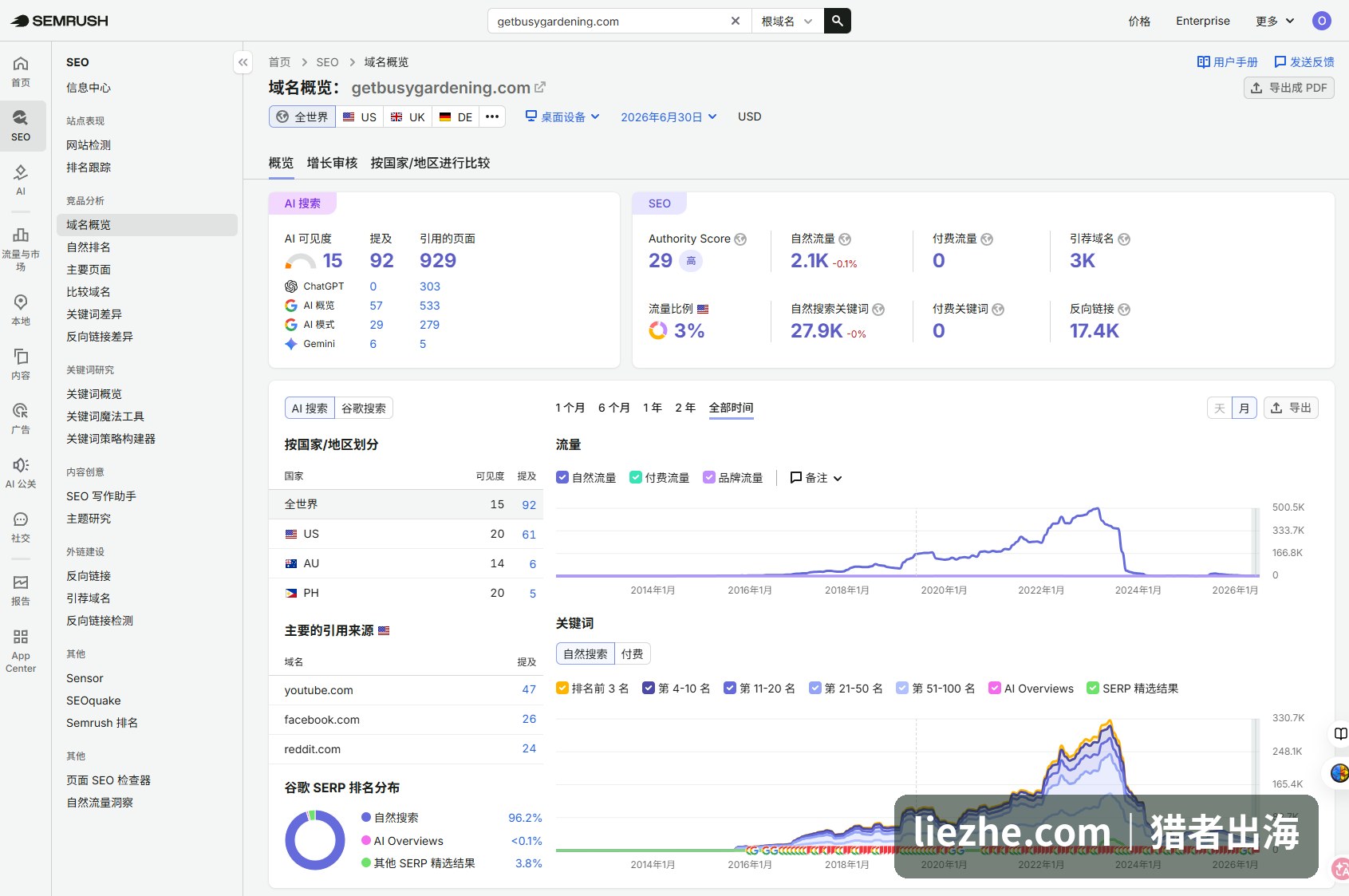Image resolution: width=1349 pixels, height=896 pixels.
Task: Clear the domain search field
Action: click(x=736, y=21)
